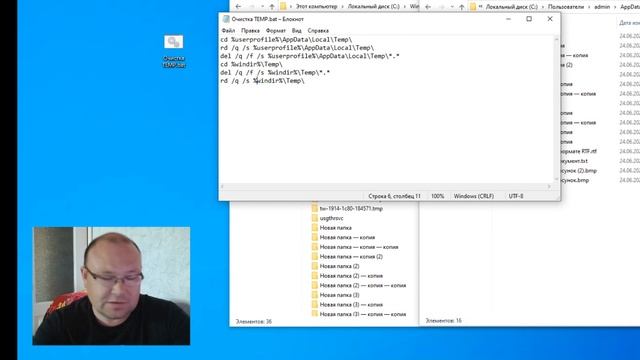Click the 'Windows (CRLF)' status entry

pyautogui.click(x=474, y=196)
